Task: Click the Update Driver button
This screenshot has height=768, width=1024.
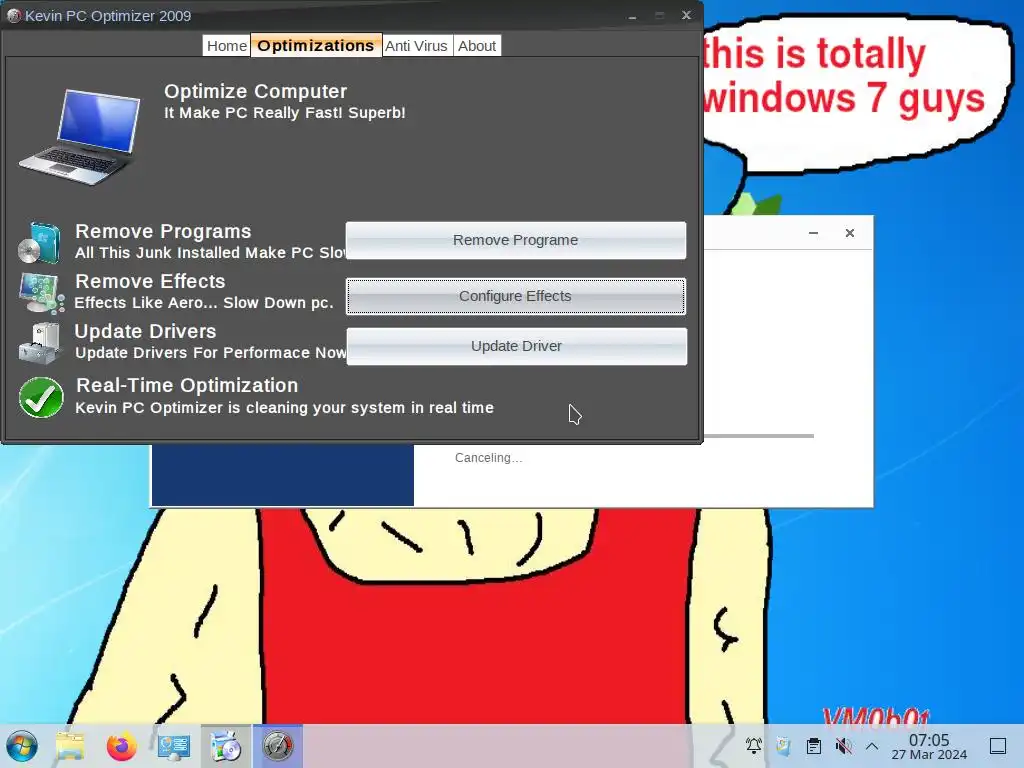Action: point(516,346)
